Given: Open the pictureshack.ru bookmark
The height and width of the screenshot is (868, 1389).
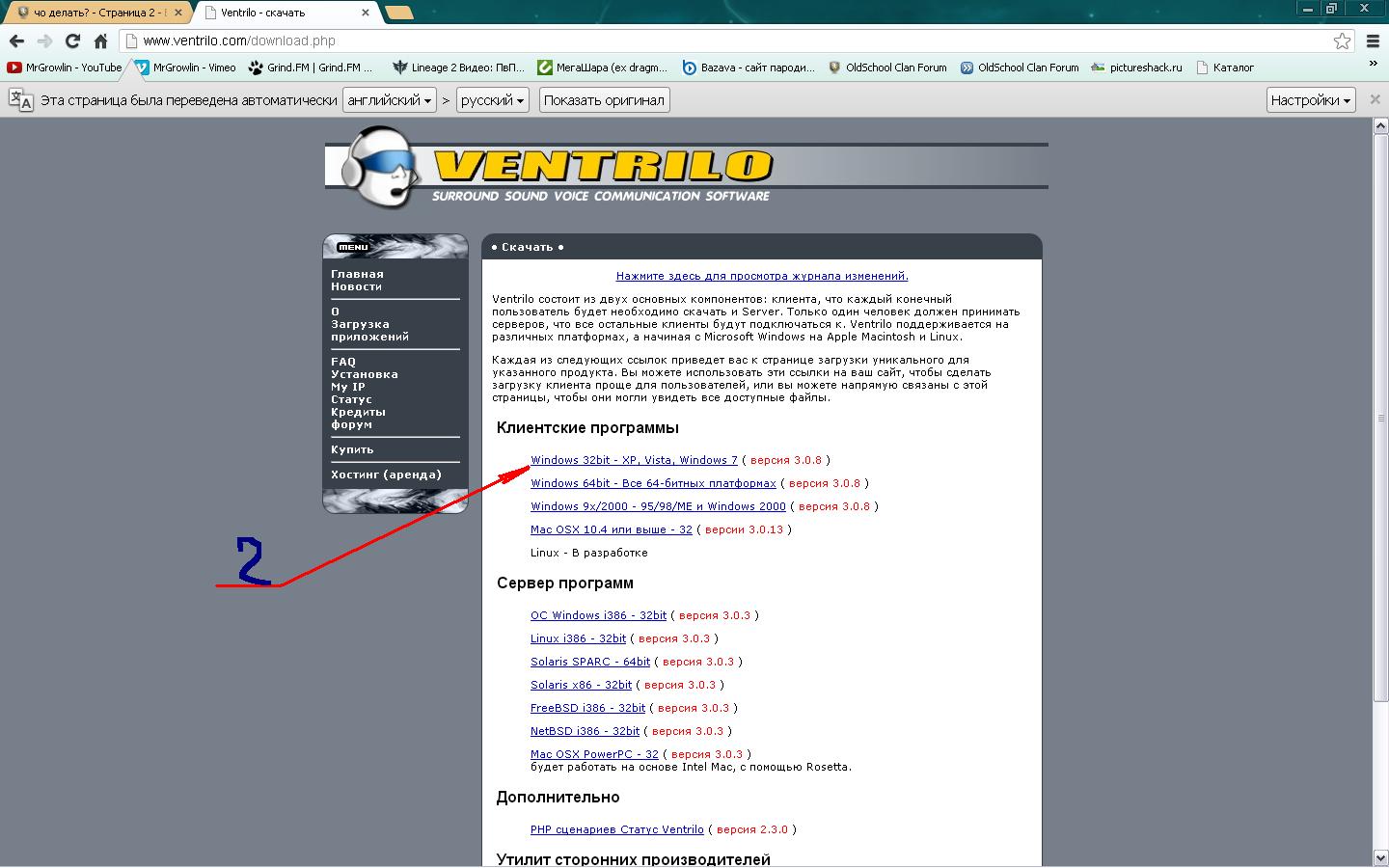Looking at the screenshot, I should (x=1136, y=68).
